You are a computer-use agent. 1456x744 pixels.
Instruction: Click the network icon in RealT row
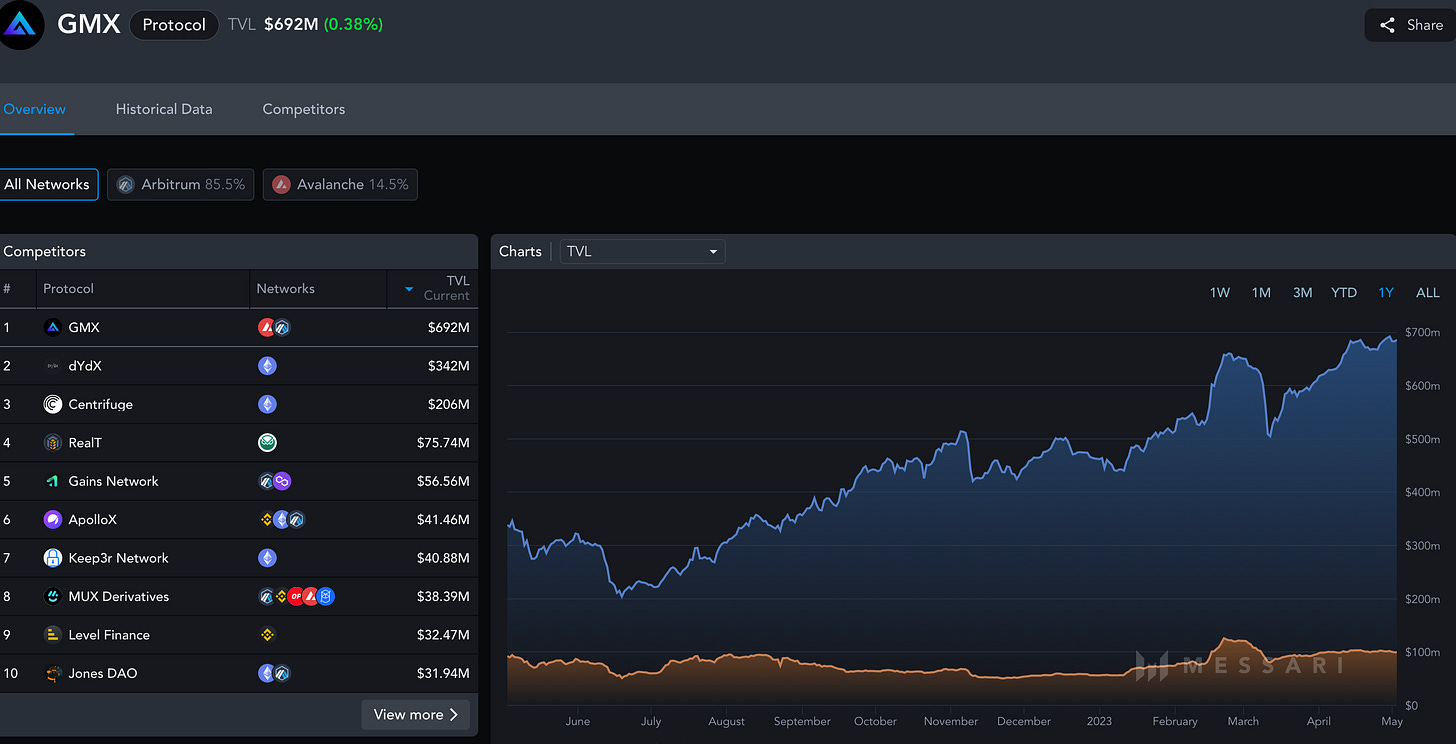point(267,443)
